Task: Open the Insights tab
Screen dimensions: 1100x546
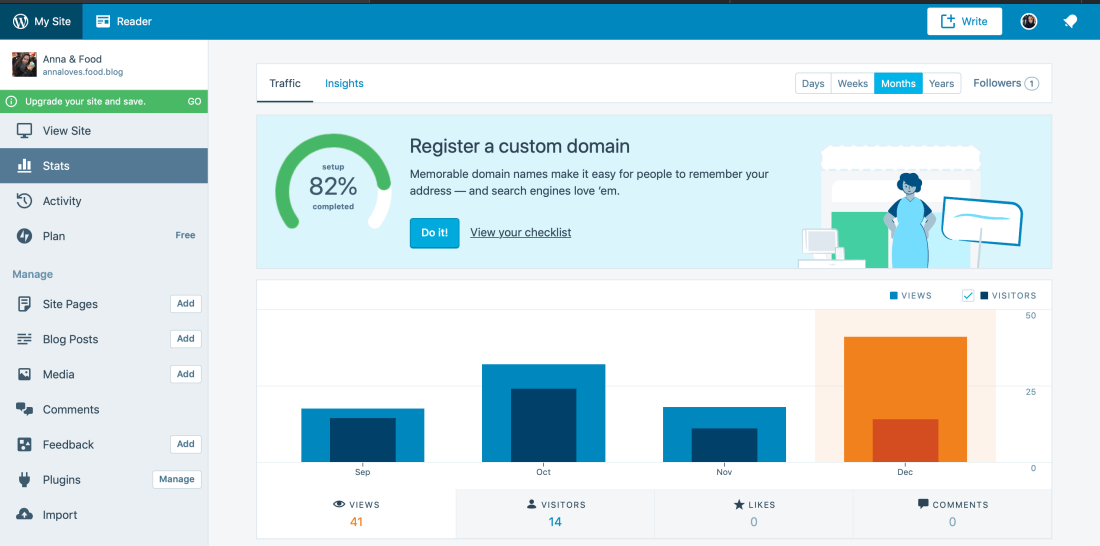Action: point(344,84)
